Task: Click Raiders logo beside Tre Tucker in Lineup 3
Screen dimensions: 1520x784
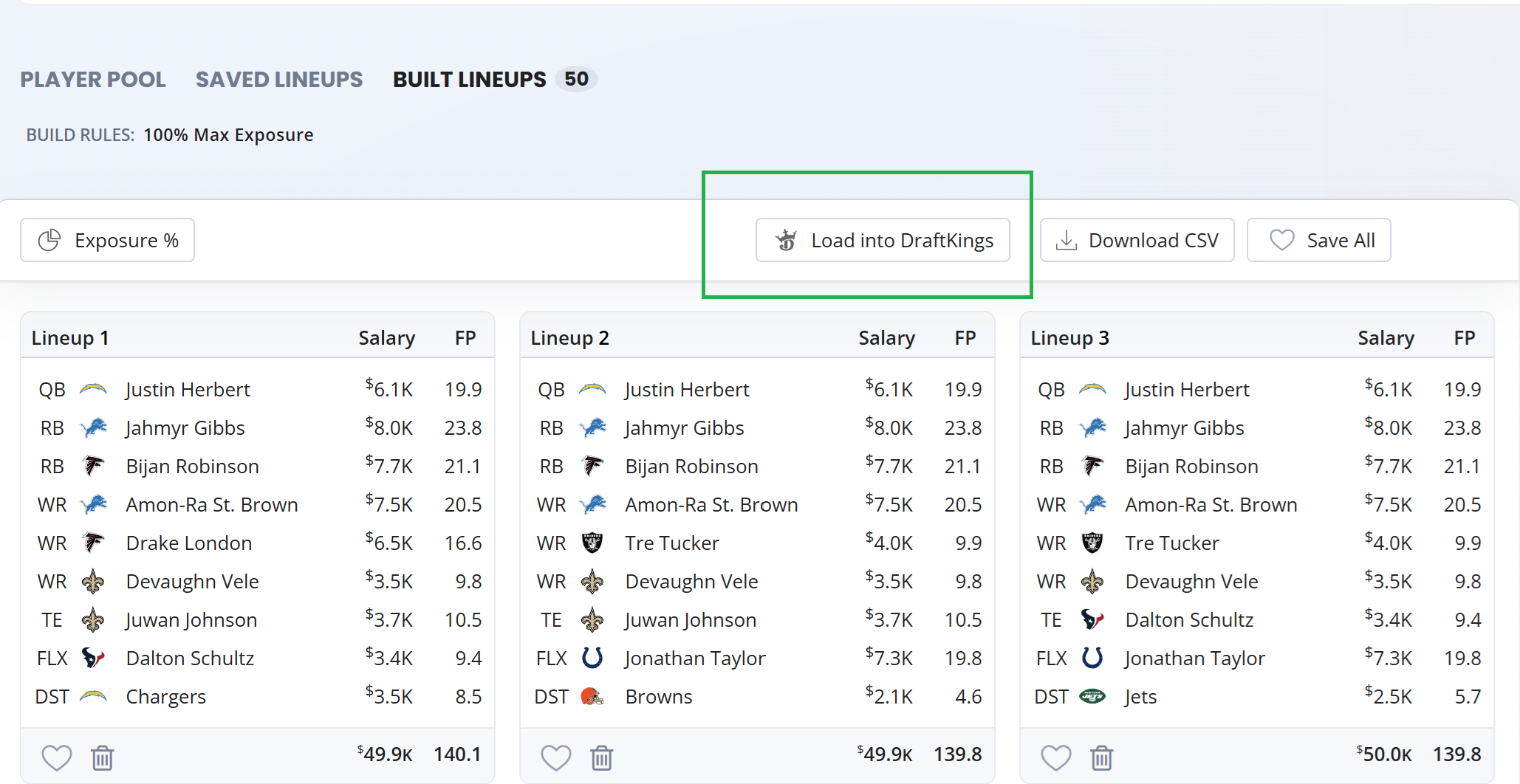Action: click(1092, 543)
